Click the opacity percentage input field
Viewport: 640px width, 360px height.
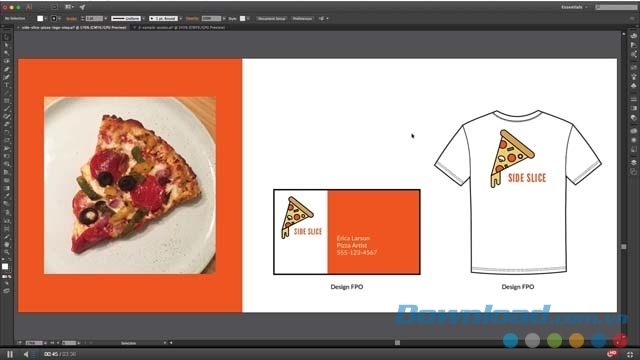pos(211,18)
